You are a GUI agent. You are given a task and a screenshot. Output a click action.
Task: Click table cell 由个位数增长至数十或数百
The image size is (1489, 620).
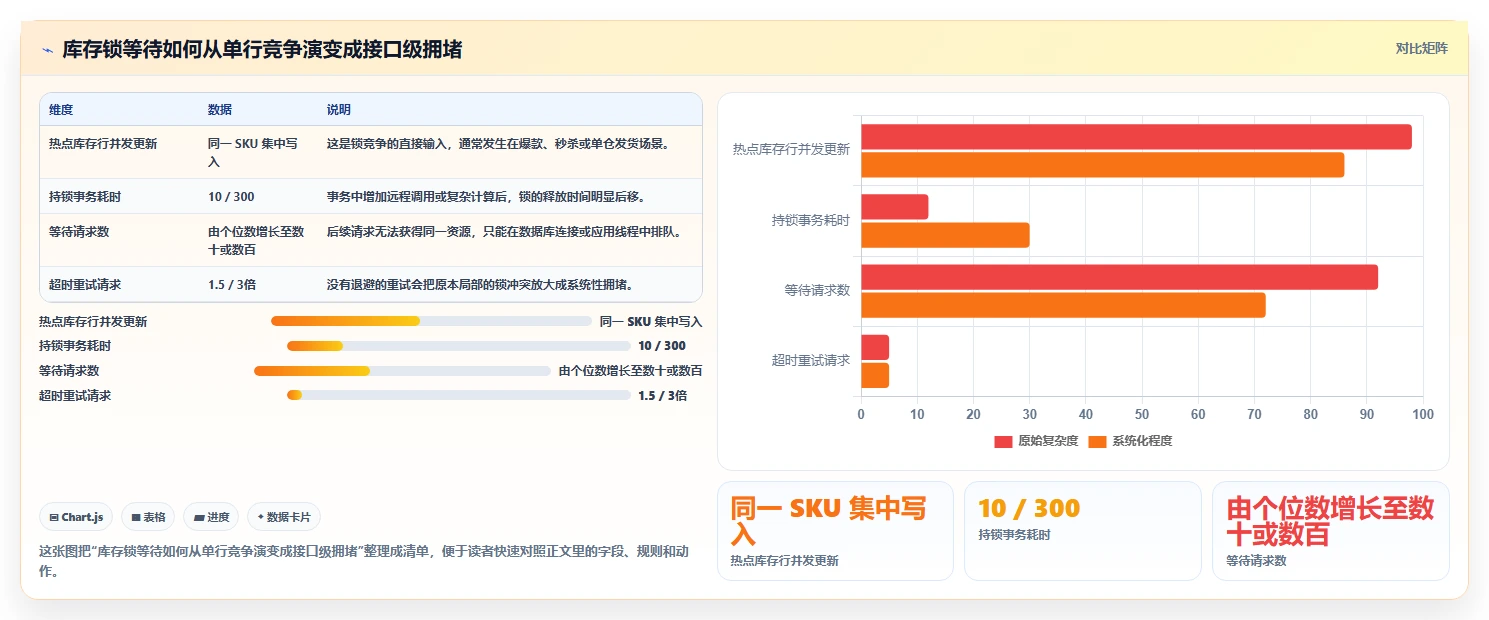[x=256, y=240]
